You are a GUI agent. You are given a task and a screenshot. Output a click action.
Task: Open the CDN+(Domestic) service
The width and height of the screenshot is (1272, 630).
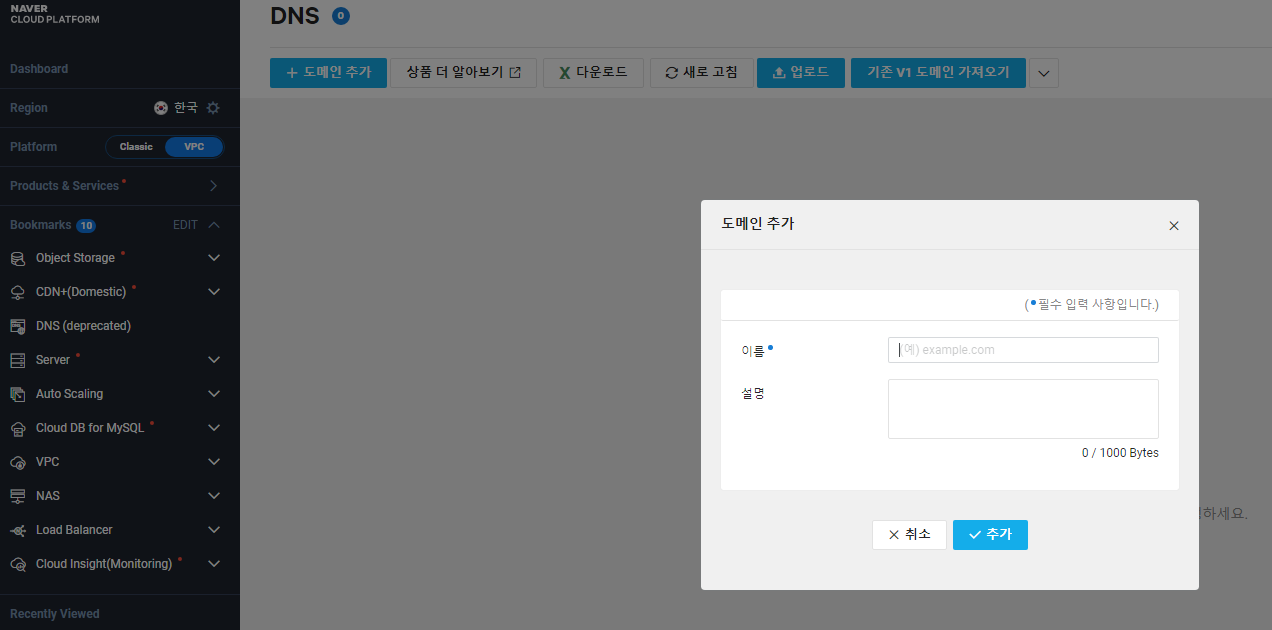click(78, 291)
